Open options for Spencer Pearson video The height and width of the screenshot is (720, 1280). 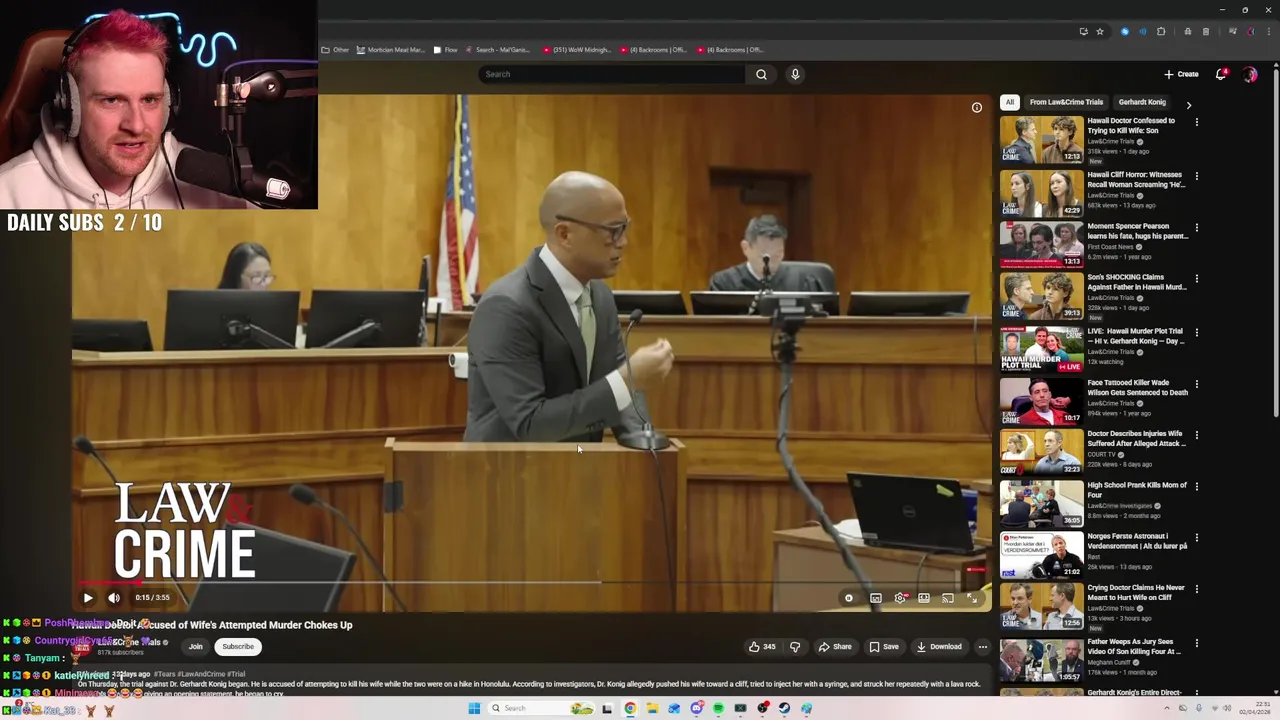coord(1196,228)
